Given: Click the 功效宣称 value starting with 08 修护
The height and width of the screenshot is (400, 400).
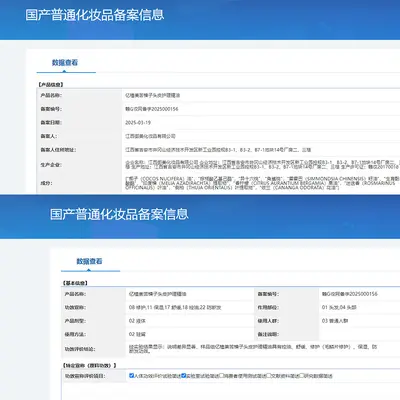Looking at the screenshot, I should point(175,307).
